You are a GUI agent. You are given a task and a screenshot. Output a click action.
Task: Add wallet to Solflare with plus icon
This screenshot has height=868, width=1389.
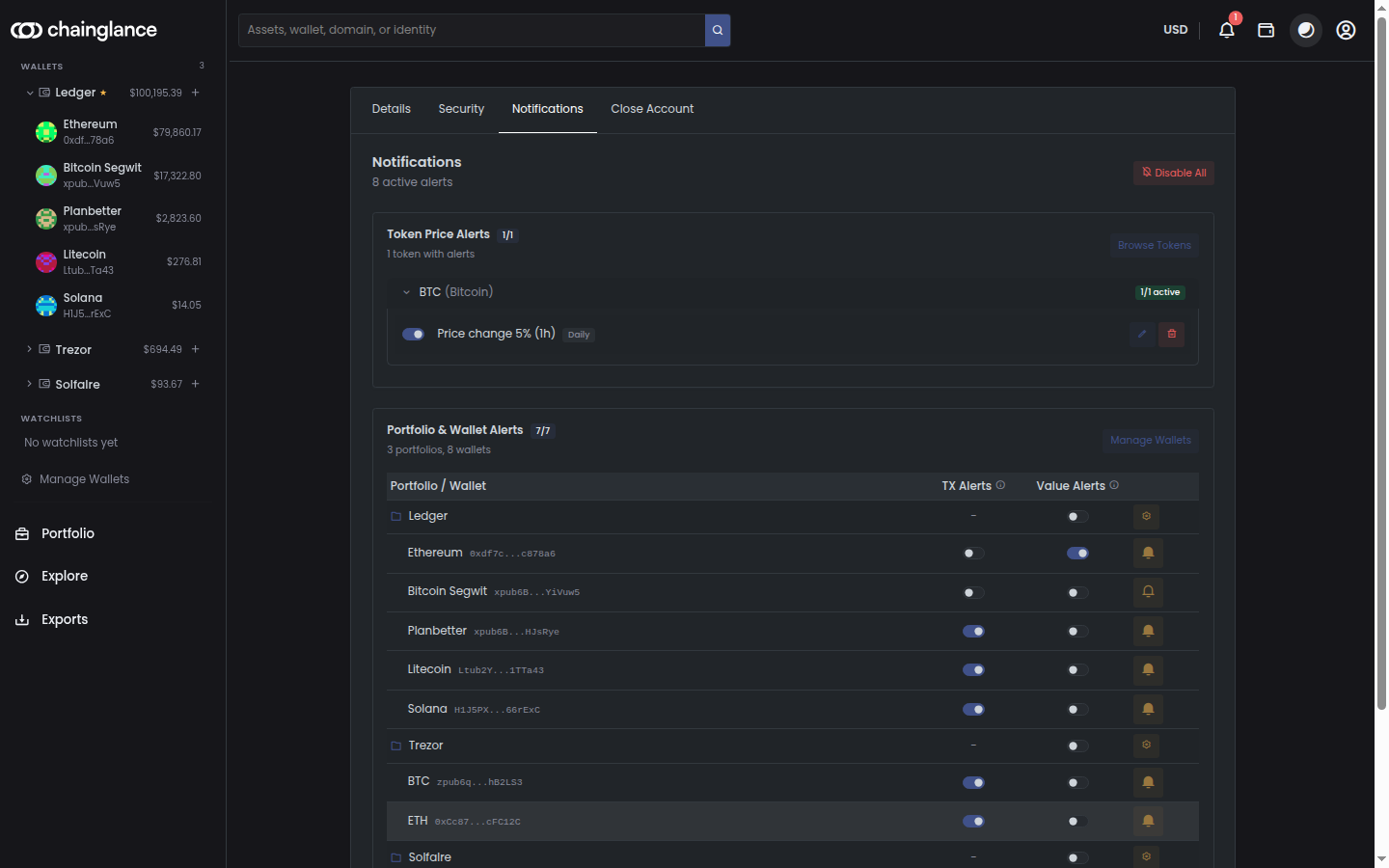coord(196,384)
